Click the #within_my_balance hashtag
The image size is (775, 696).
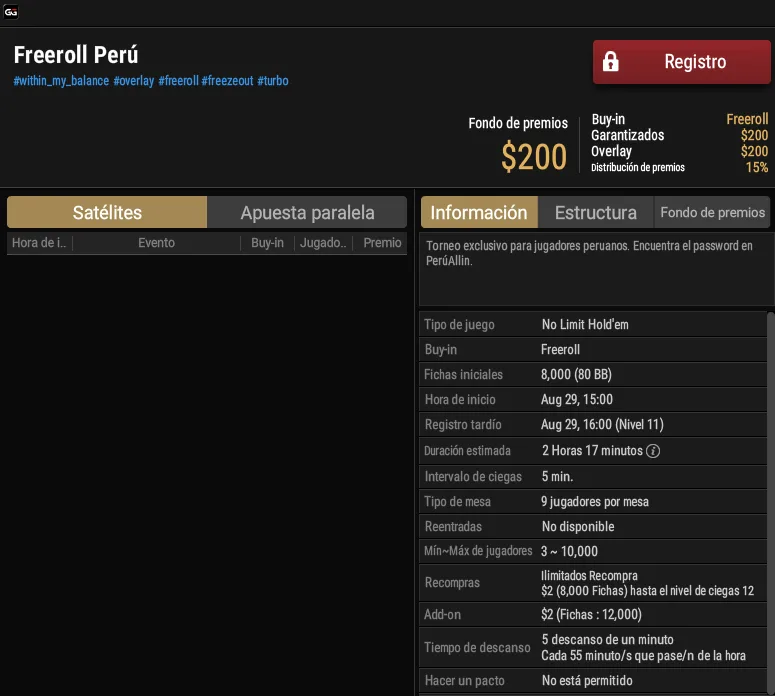pyautogui.click(x=61, y=81)
